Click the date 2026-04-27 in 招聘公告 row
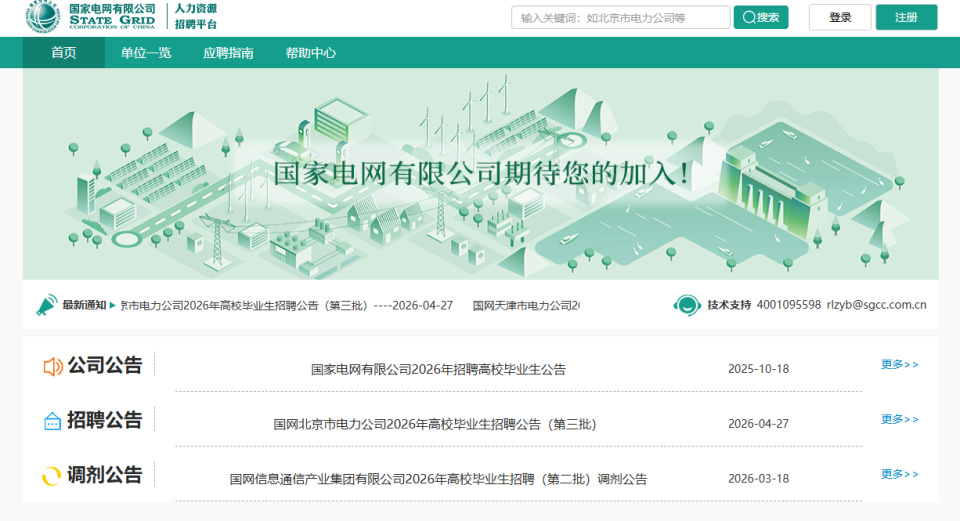Screen dimensions: 960x521 click(758, 424)
